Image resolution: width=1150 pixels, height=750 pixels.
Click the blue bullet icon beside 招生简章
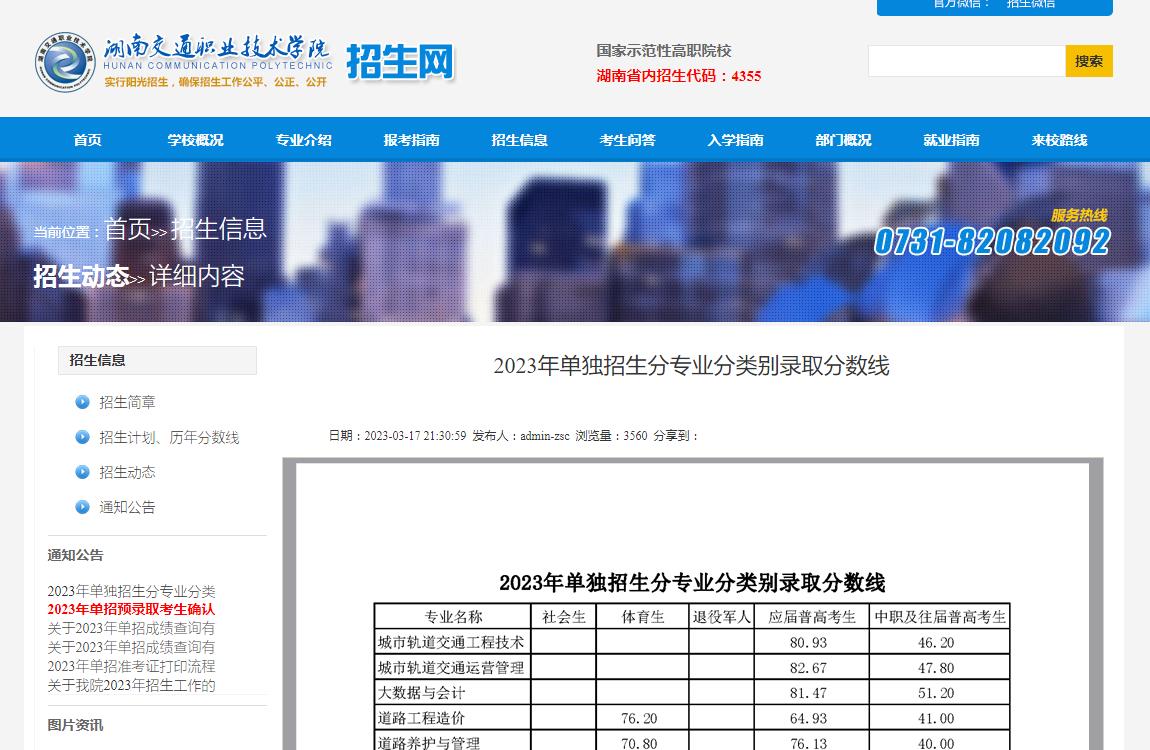(x=82, y=402)
